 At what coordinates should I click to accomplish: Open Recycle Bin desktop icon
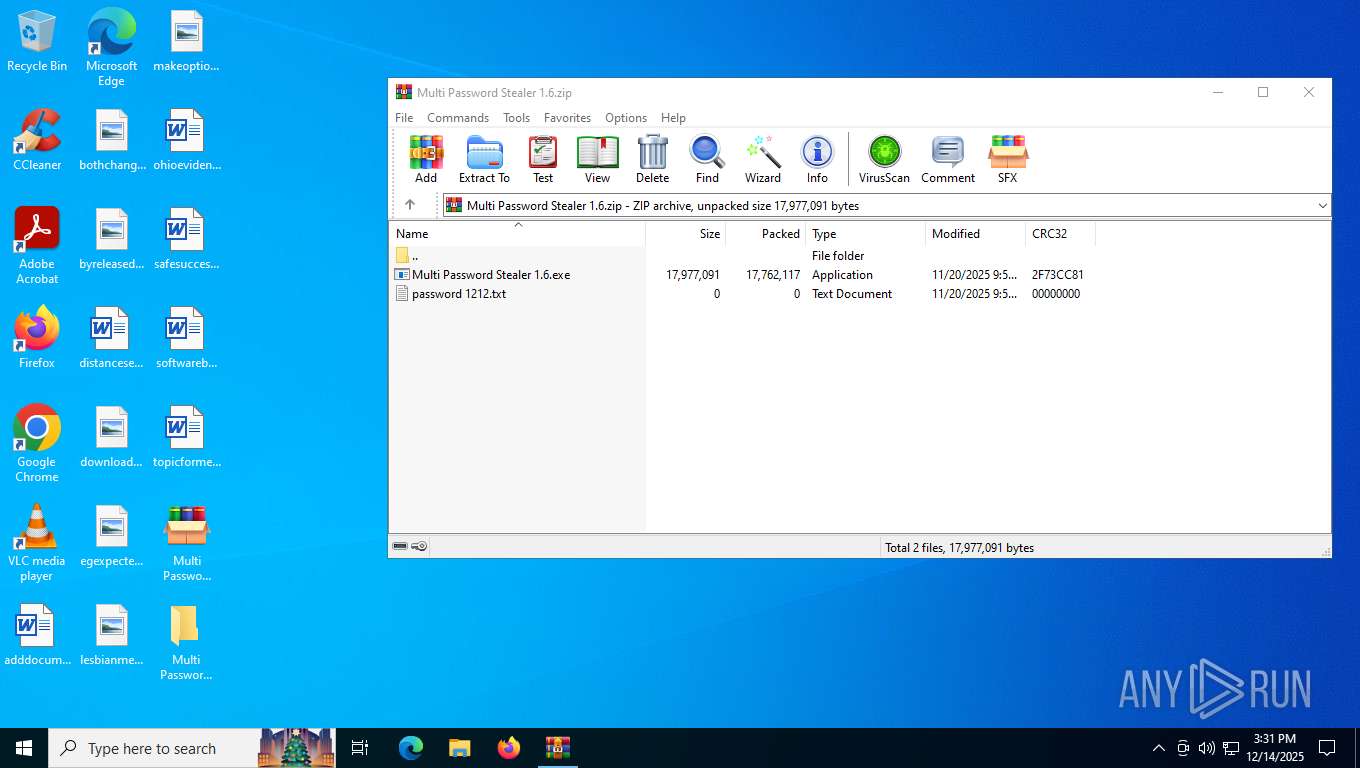(37, 42)
